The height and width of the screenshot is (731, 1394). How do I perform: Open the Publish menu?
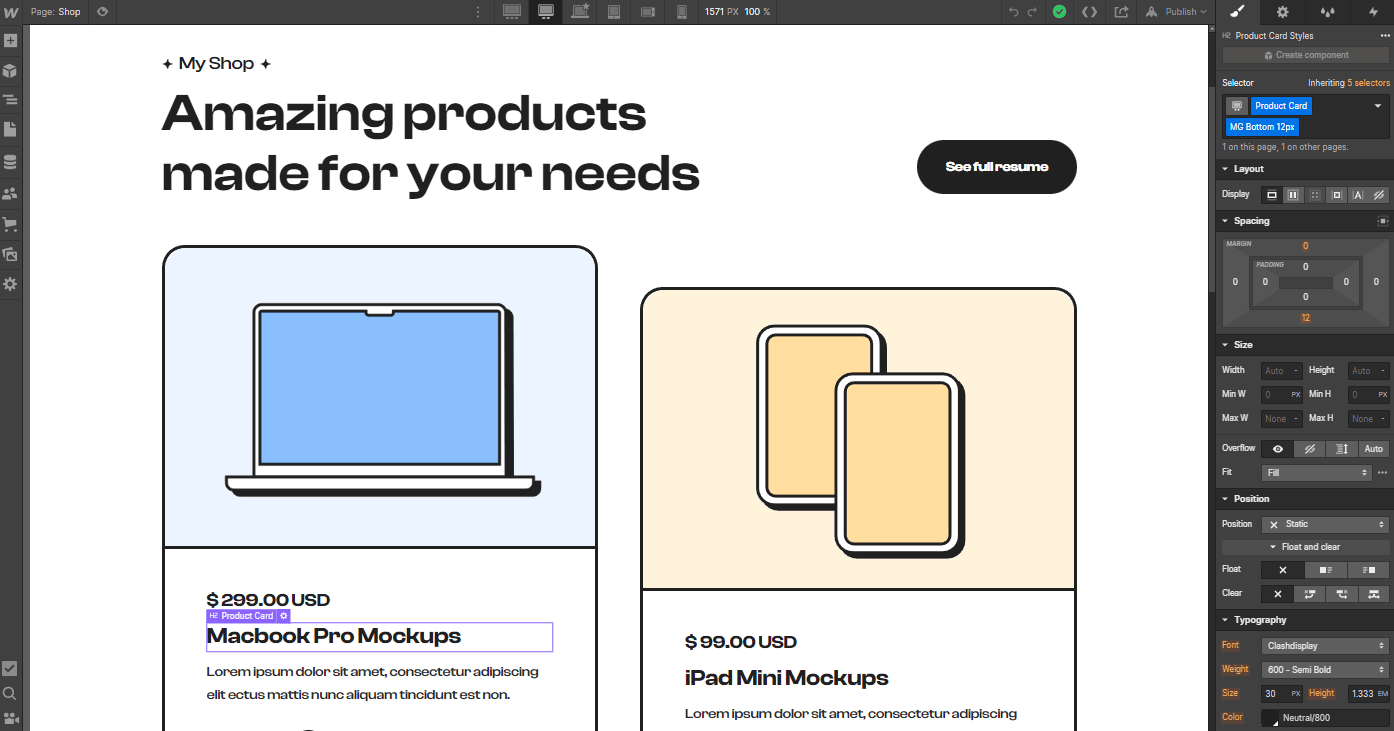tap(1175, 12)
